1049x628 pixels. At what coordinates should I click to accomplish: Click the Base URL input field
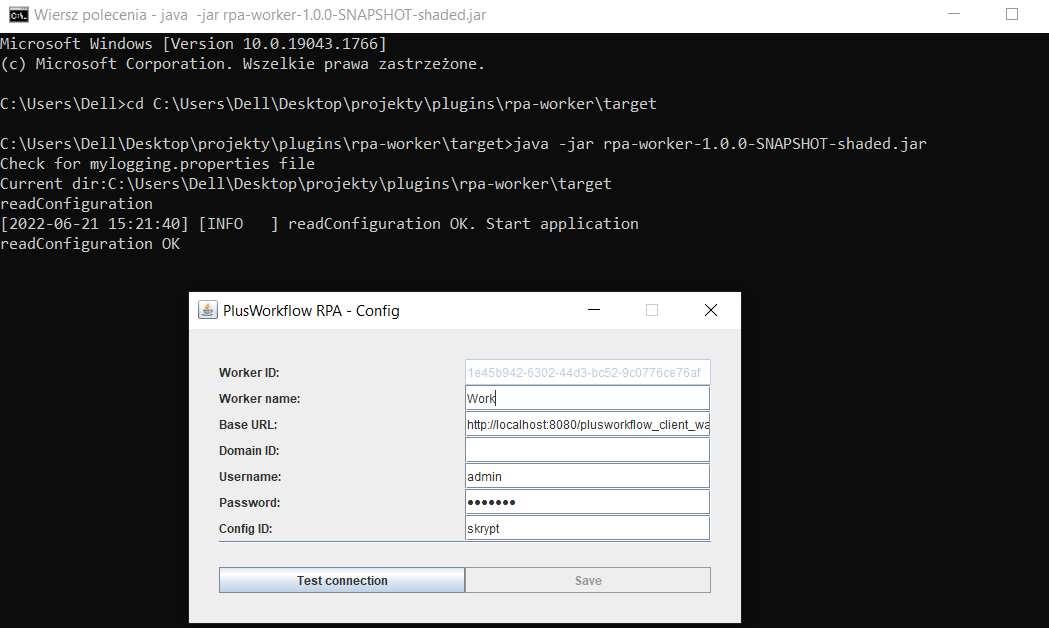click(x=587, y=424)
